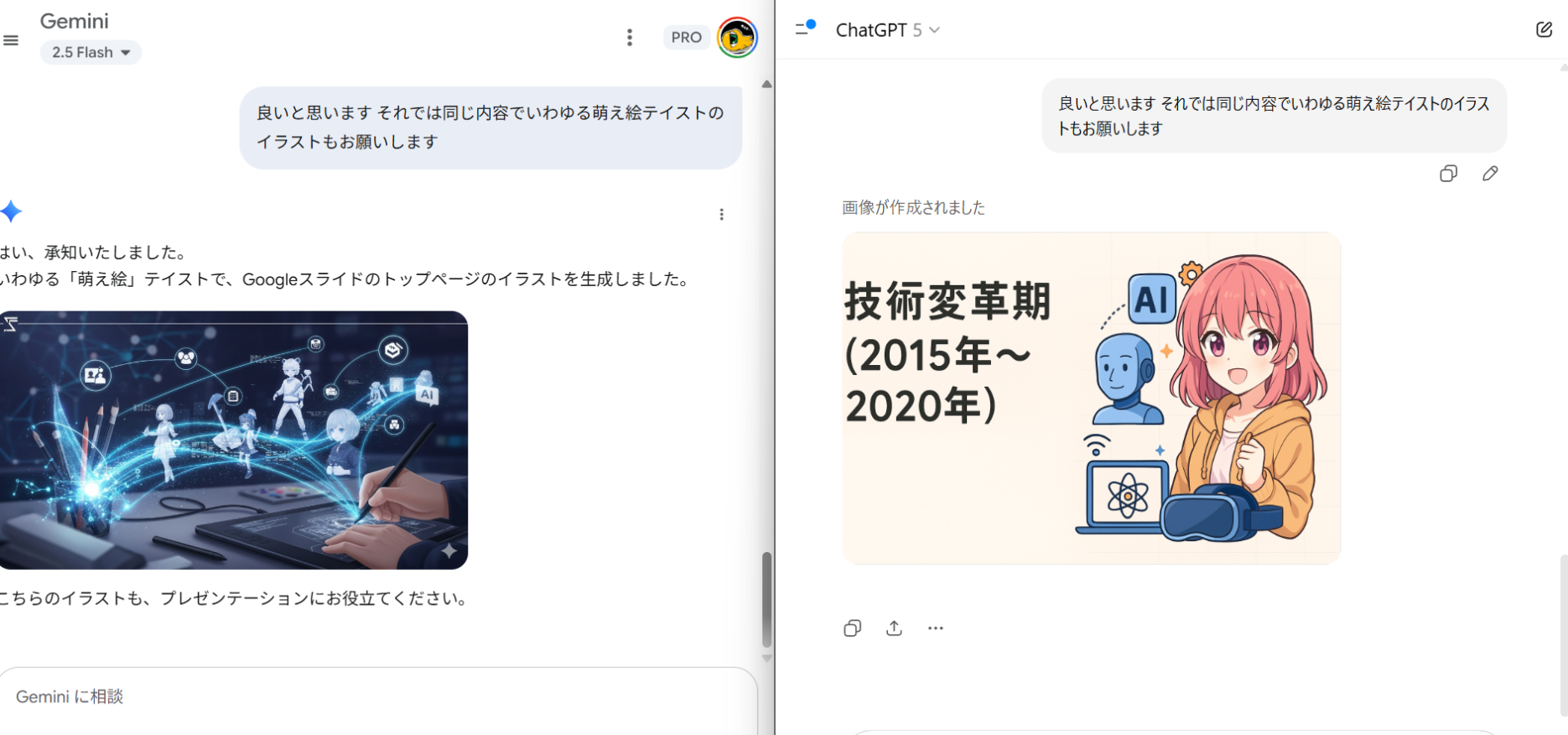
Task: Copy the ChatGPT image response
Action: point(852,628)
